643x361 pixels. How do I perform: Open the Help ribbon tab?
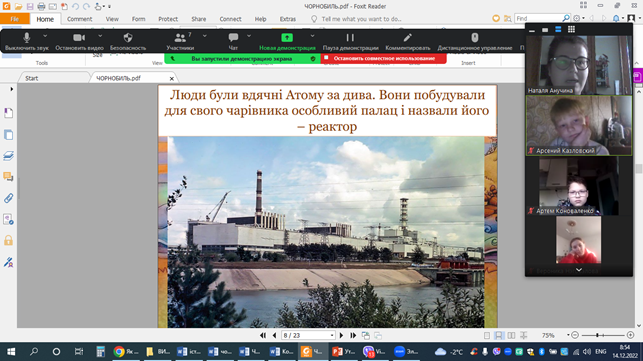point(260,19)
